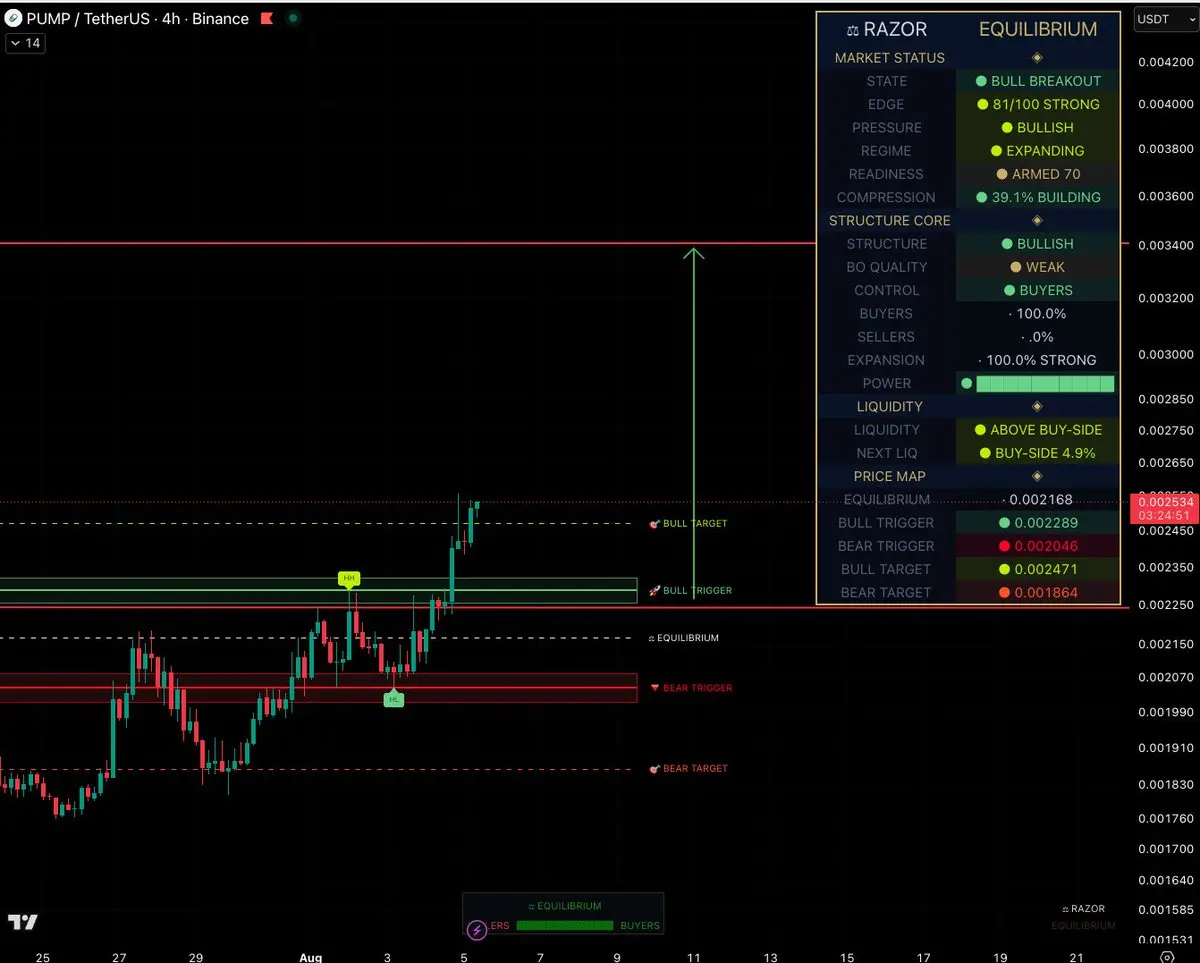Image resolution: width=1200 pixels, height=963 pixels.
Task: Expand the 14 indicators legend chevron
Action: (x=16, y=43)
